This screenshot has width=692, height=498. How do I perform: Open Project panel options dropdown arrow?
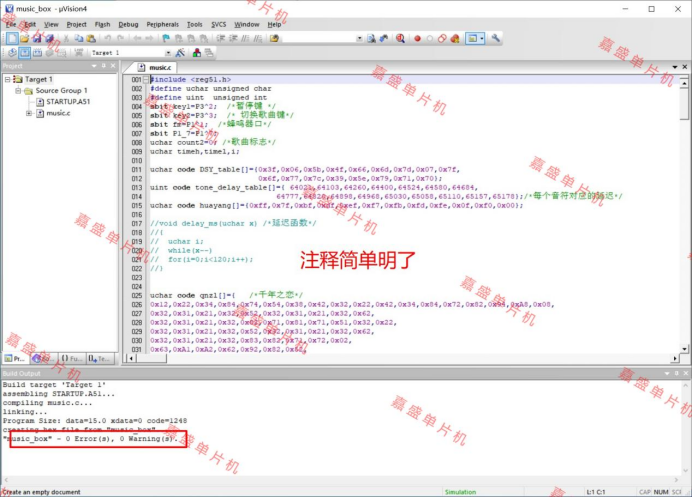click(x=94, y=66)
